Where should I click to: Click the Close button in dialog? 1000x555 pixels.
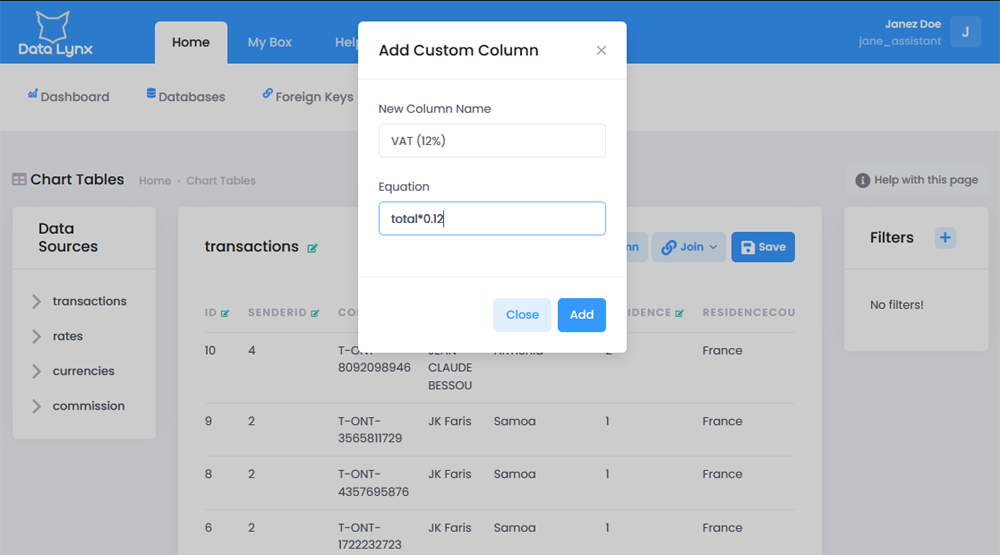(522, 315)
